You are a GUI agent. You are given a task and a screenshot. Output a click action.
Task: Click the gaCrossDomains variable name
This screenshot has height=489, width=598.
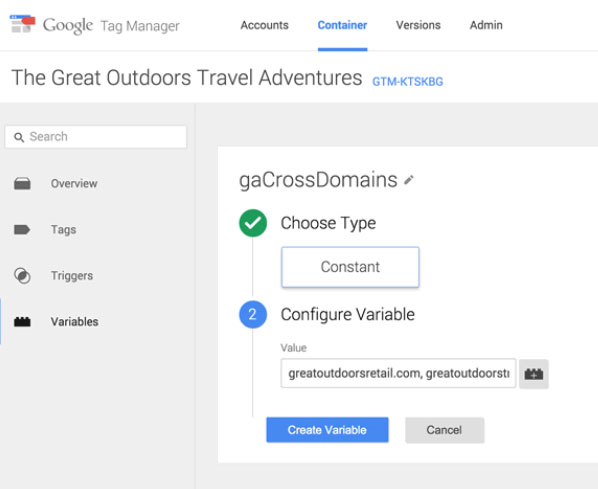pyautogui.click(x=318, y=180)
